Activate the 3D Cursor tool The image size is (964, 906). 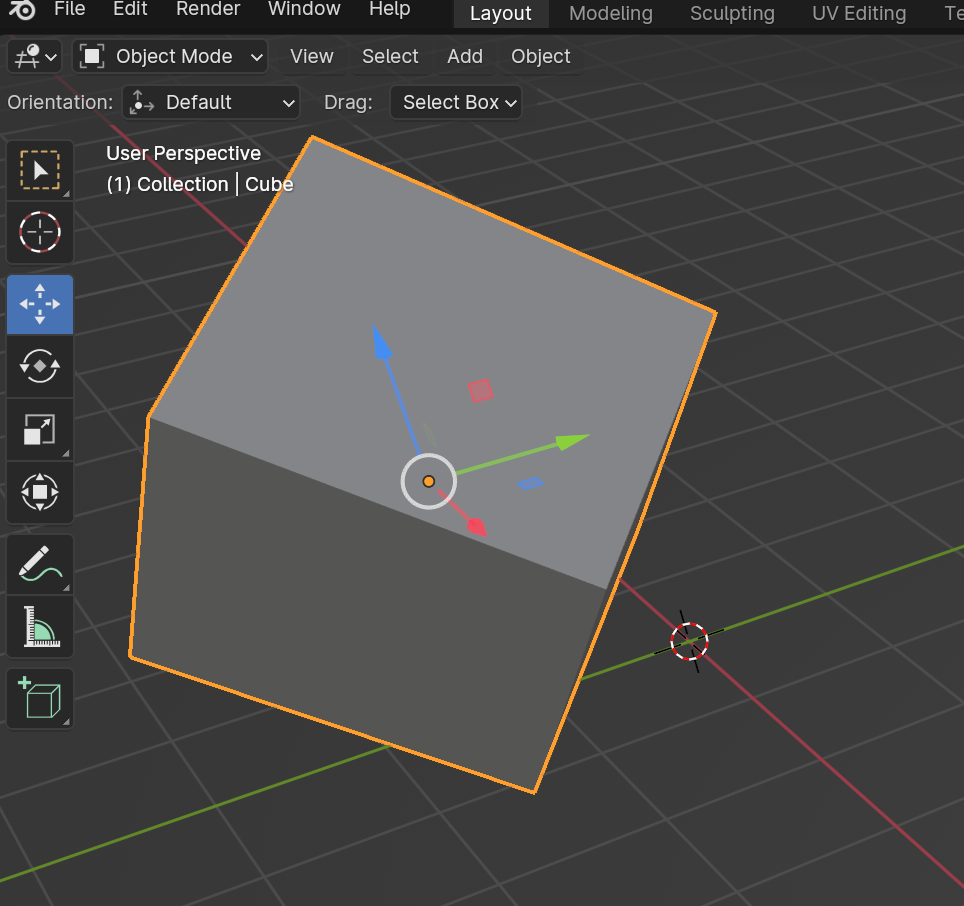pyautogui.click(x=40, y=232)
